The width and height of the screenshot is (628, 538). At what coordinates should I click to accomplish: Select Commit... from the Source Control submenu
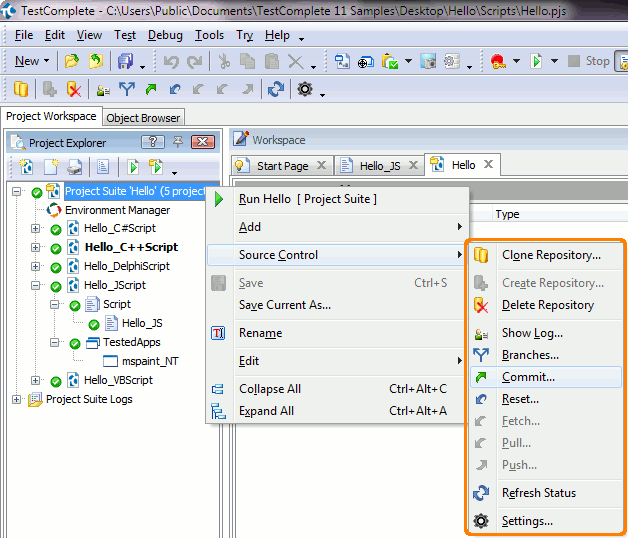[528, 377]
